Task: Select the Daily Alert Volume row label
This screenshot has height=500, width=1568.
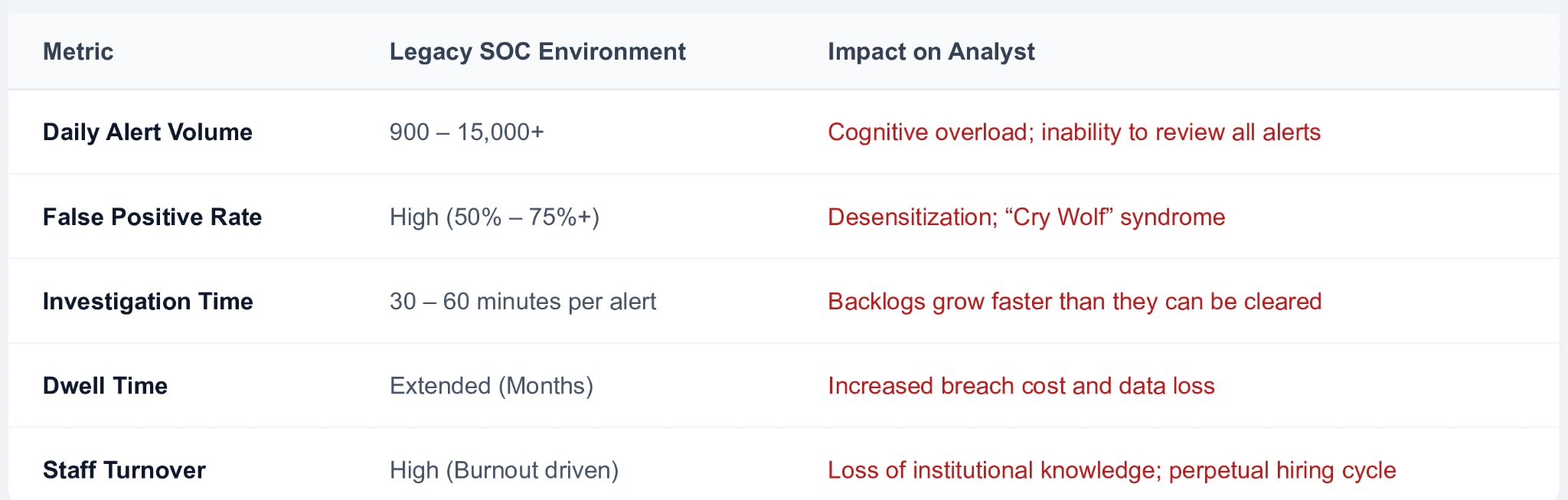Action: [x=148, y=132]
